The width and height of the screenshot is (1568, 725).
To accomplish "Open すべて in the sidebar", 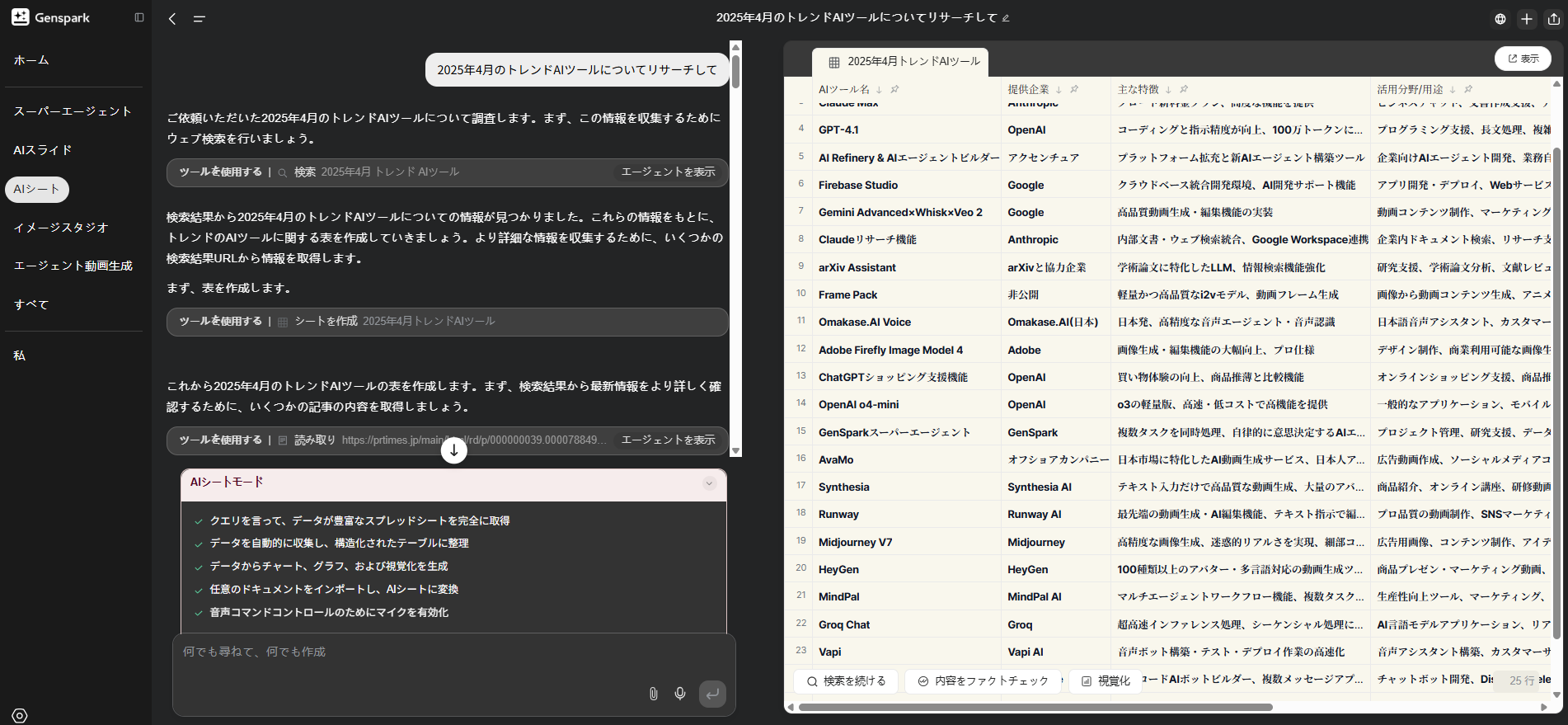I will pyautogui.click(x=31, y=304).
